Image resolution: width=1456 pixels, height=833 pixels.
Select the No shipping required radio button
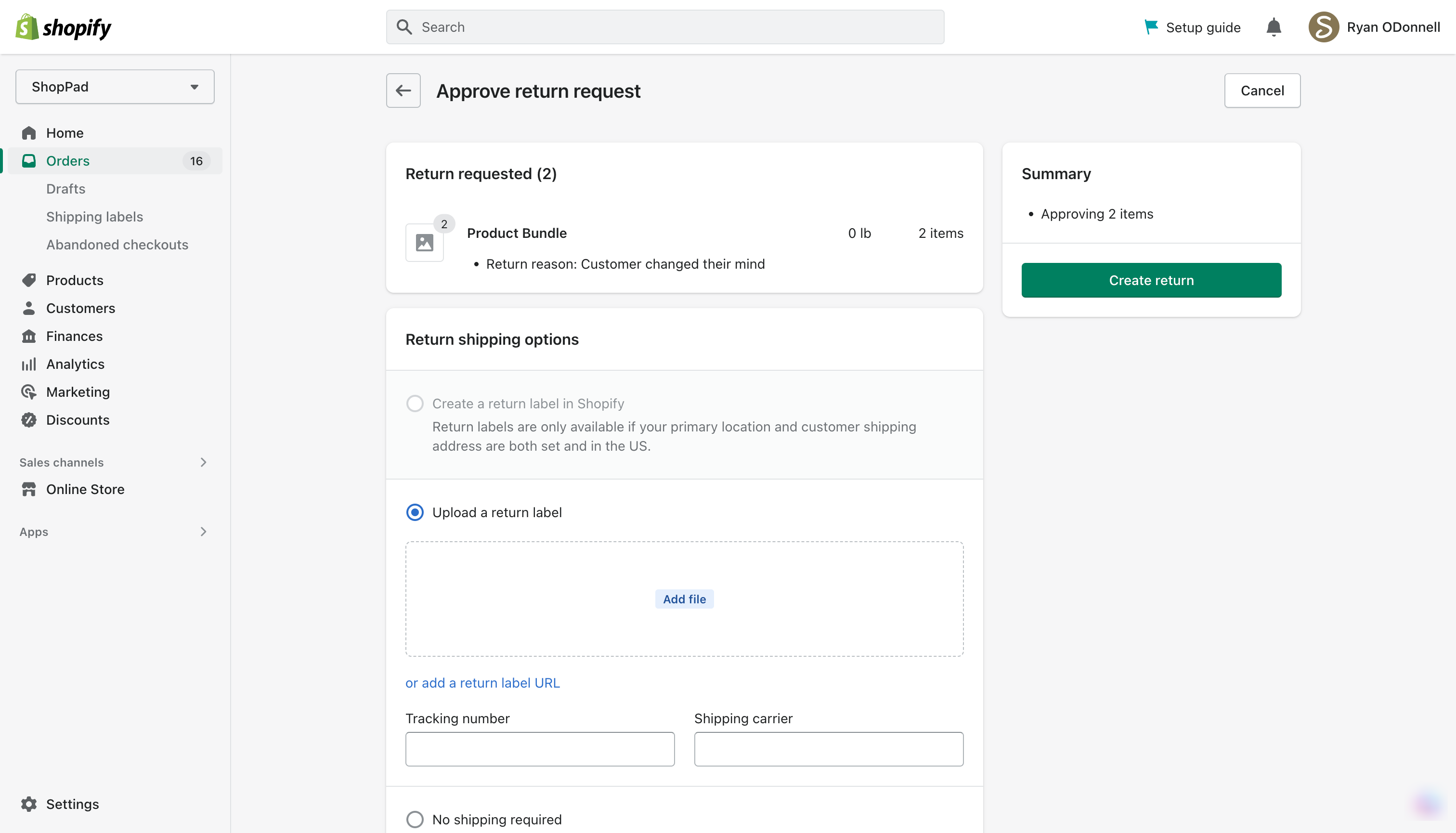point(414,819)
